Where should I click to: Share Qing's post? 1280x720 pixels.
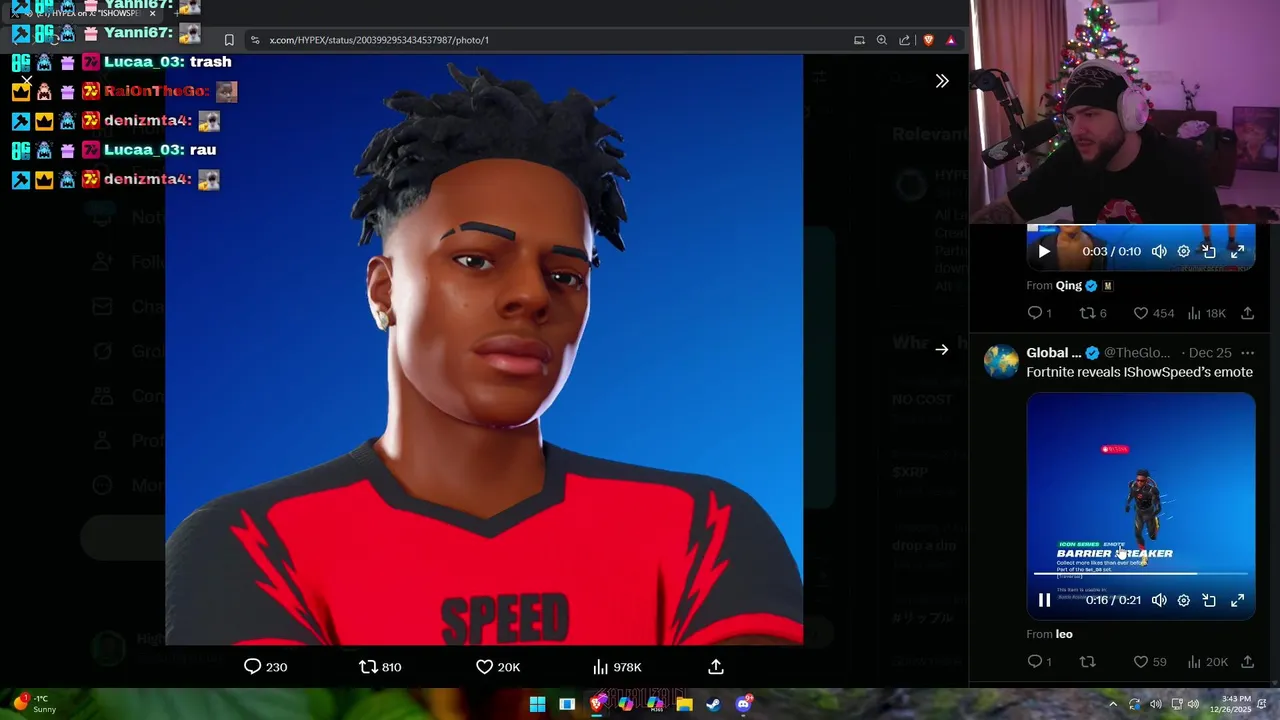(1247, 313)
